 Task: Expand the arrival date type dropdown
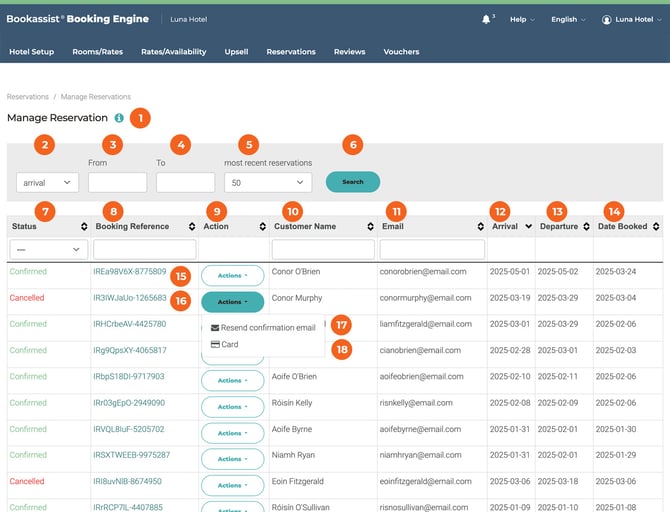pos(47,183)
